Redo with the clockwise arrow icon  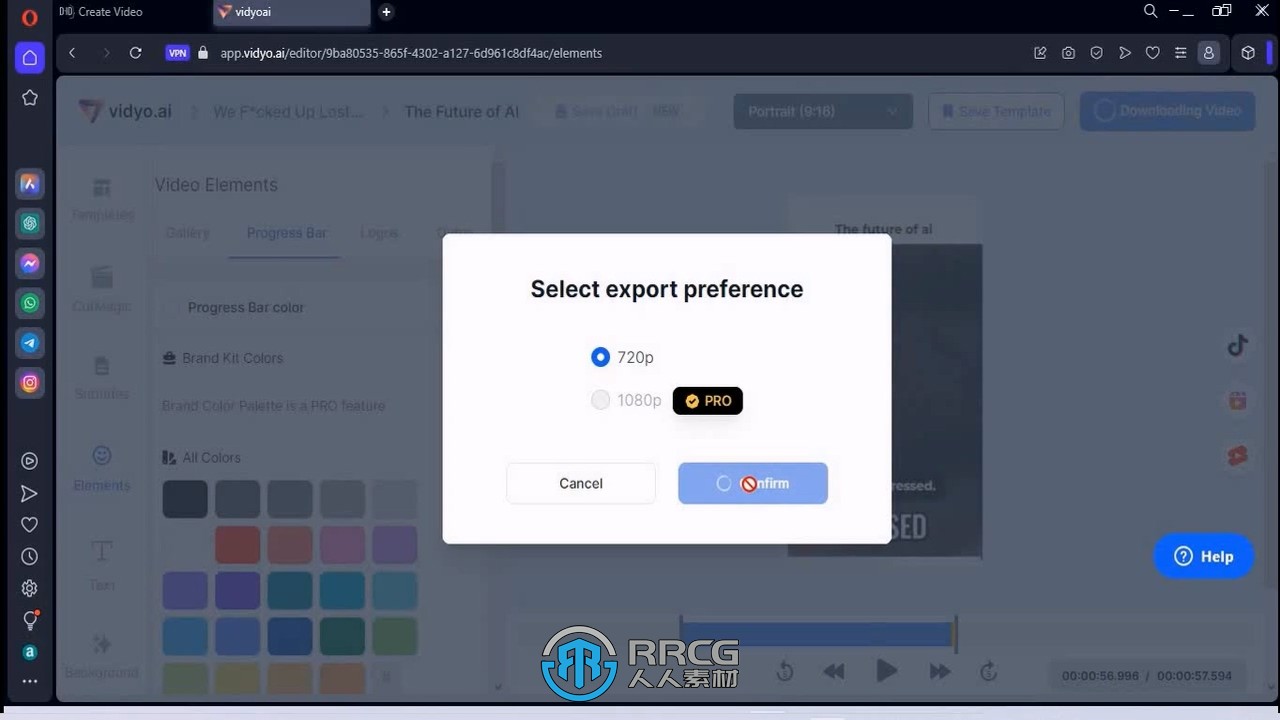coord(988,672)
